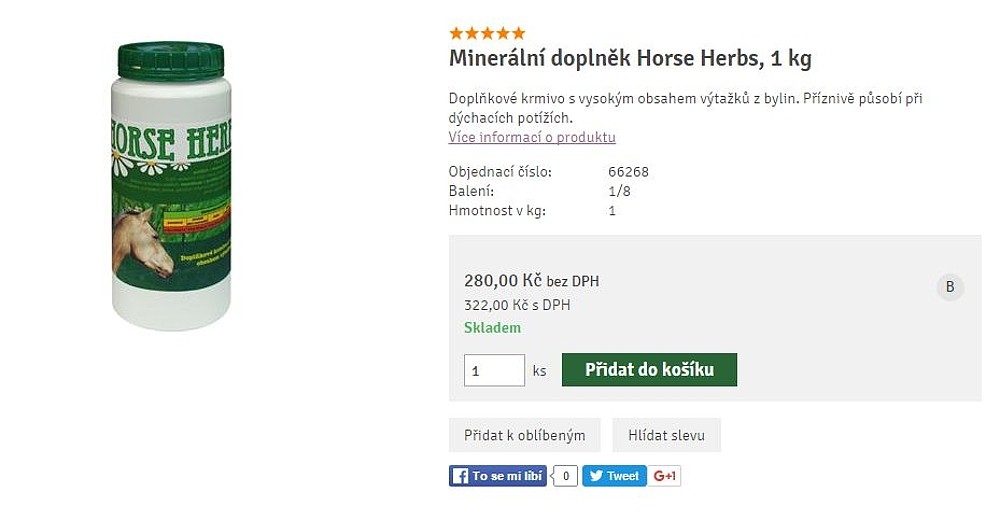Focus the quantity input field

494,370
